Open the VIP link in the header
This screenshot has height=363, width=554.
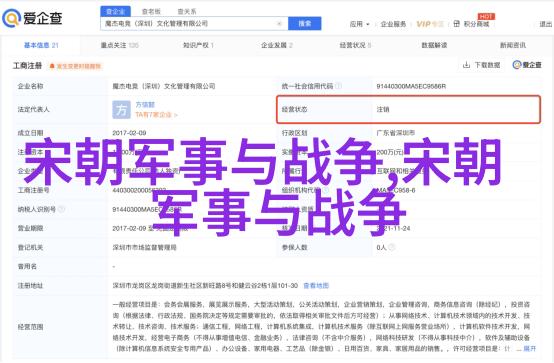pyautogui.click(x=430, y=24)
